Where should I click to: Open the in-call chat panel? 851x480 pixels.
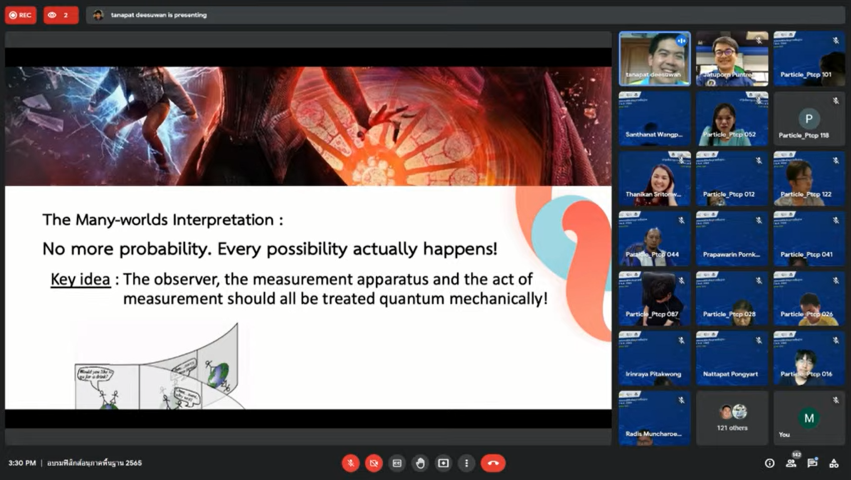(x=812, y=463)
